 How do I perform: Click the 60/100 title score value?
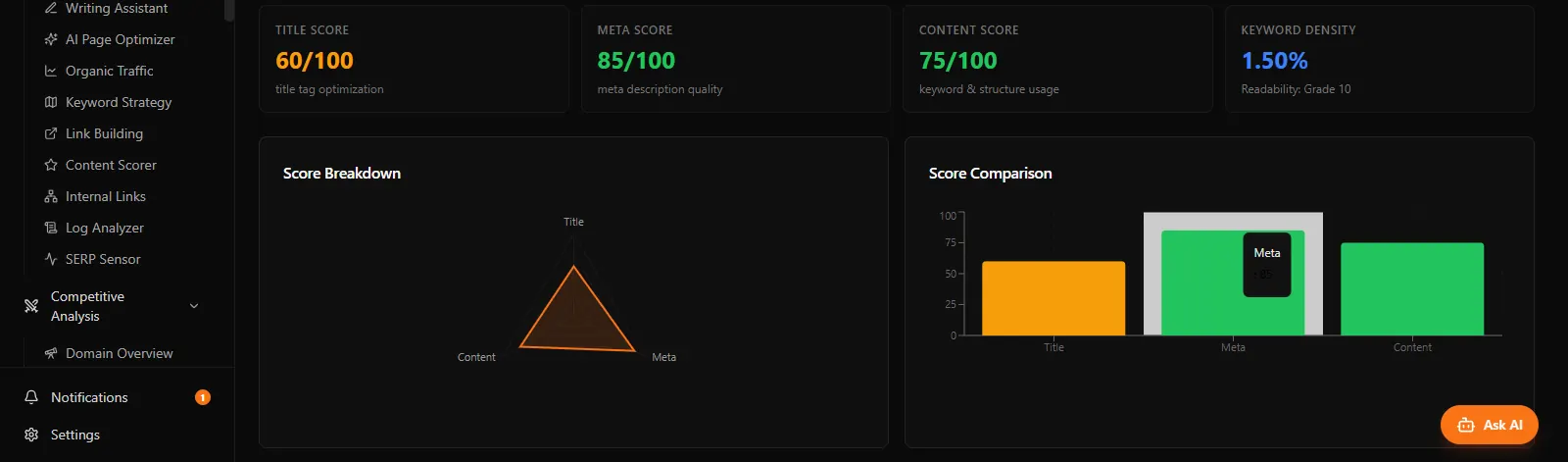315,61
